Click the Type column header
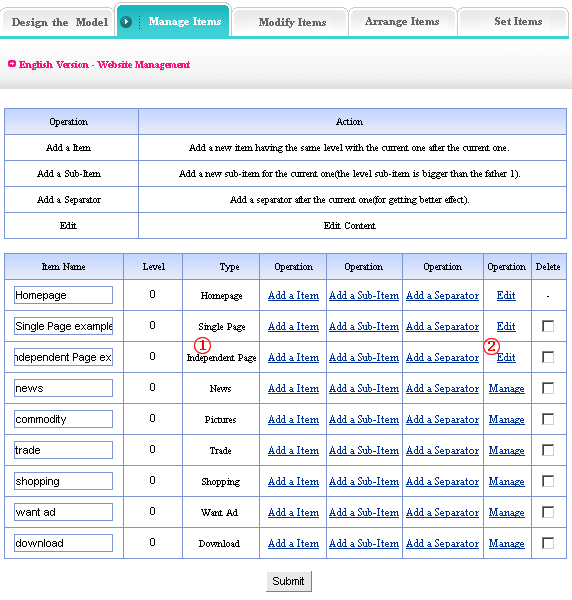This screenshot has width=572, height=600. coord(221,267)
